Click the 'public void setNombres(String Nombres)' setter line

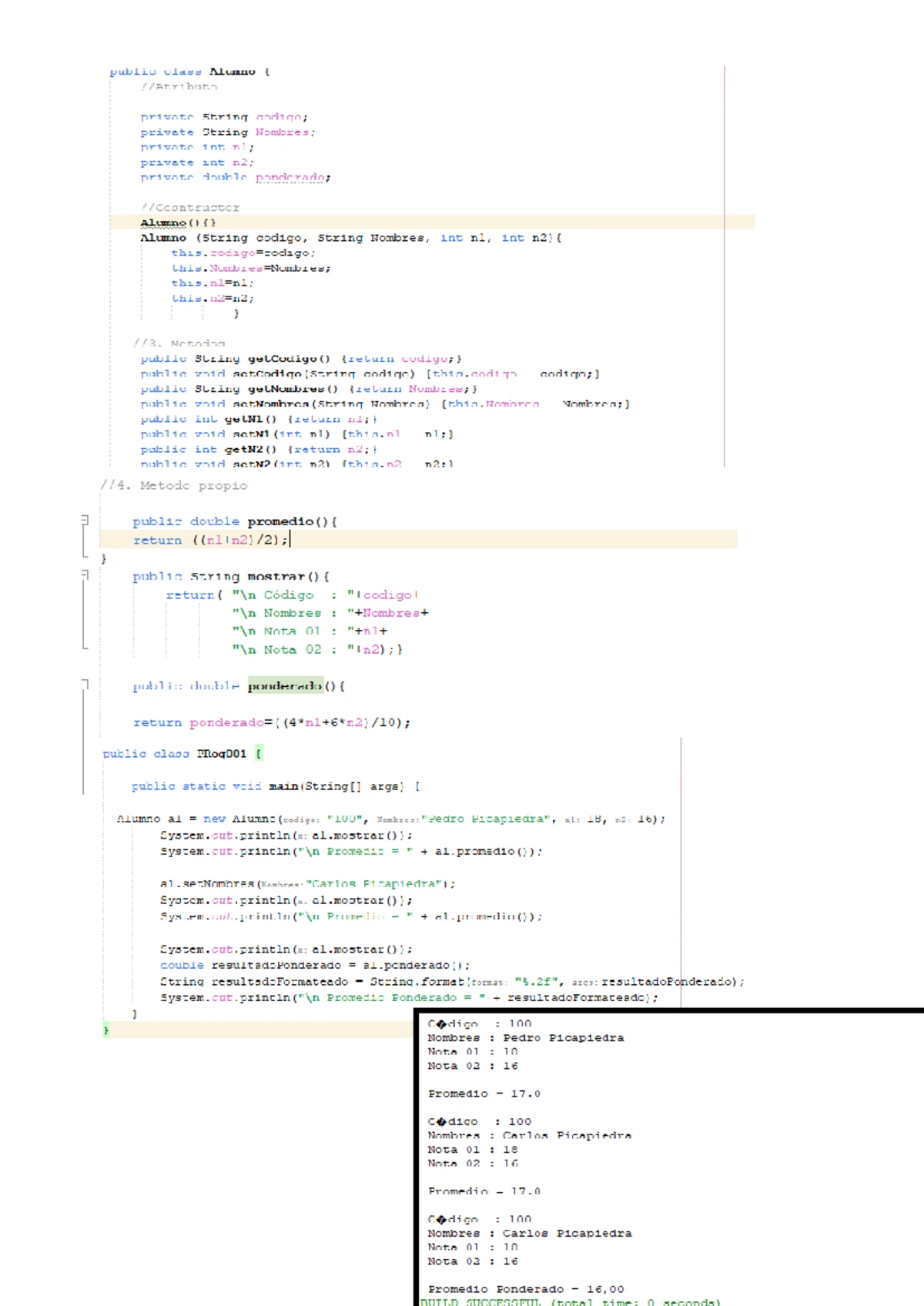(386, 404)
